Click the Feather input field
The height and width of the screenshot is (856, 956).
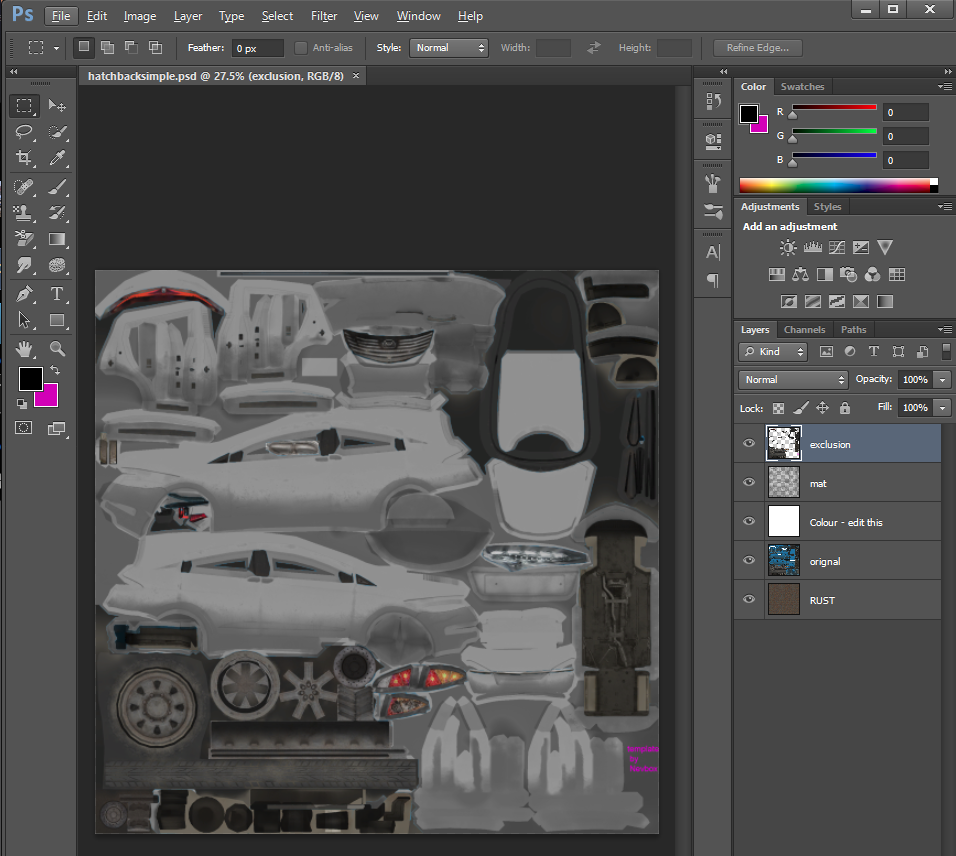257,48
